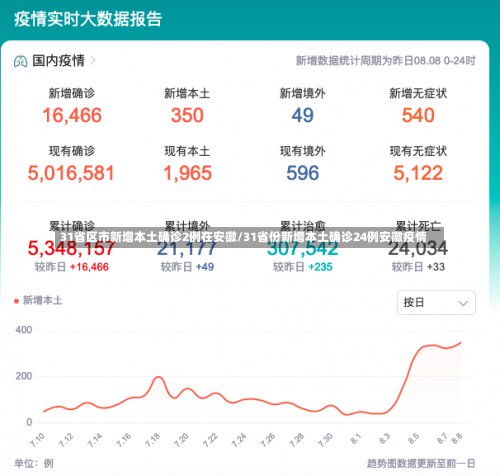500x476 pixels.
Task: Click the red 新增本土 legend dot
Action: (16, 301)
